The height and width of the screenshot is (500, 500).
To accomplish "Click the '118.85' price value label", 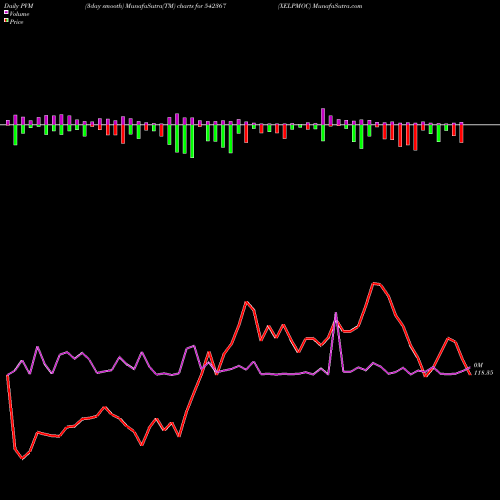I will 483,373.
